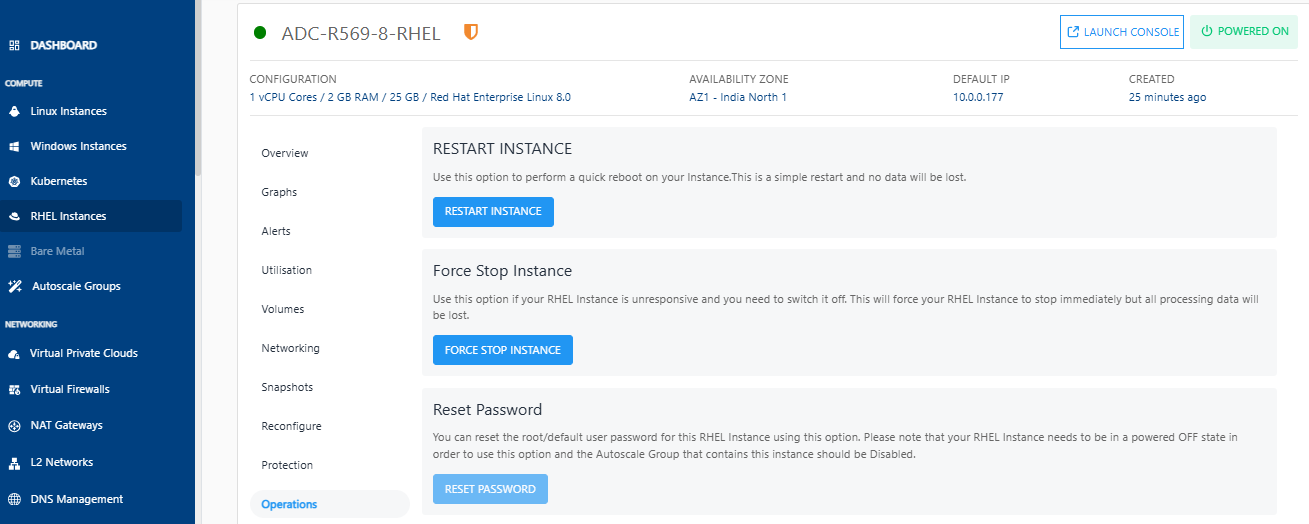Click the L2 Networks icon
Viewport: 1309px width, 524px height.
[x=14, y=463]
